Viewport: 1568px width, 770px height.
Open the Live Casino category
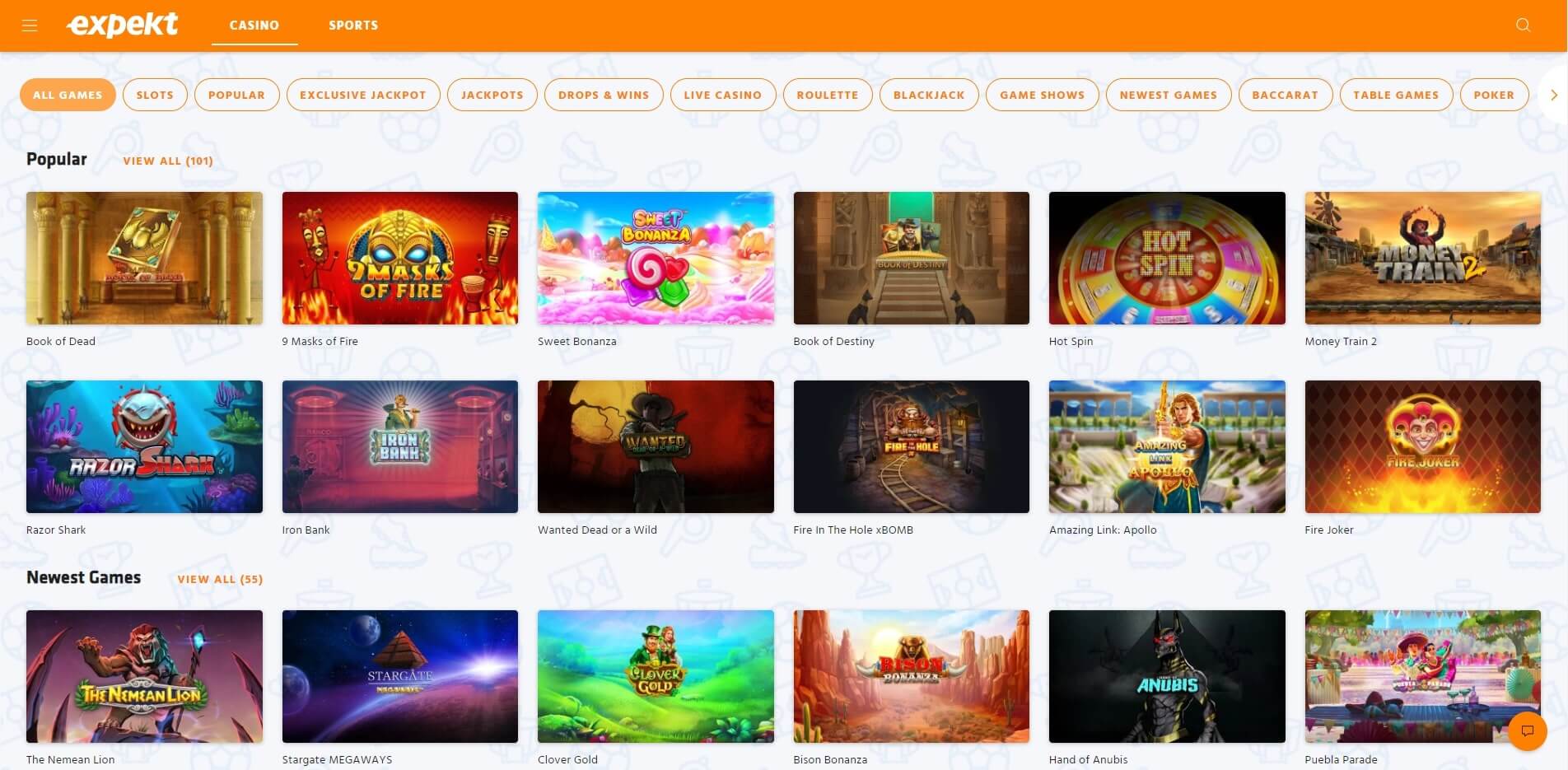[722, 95]
